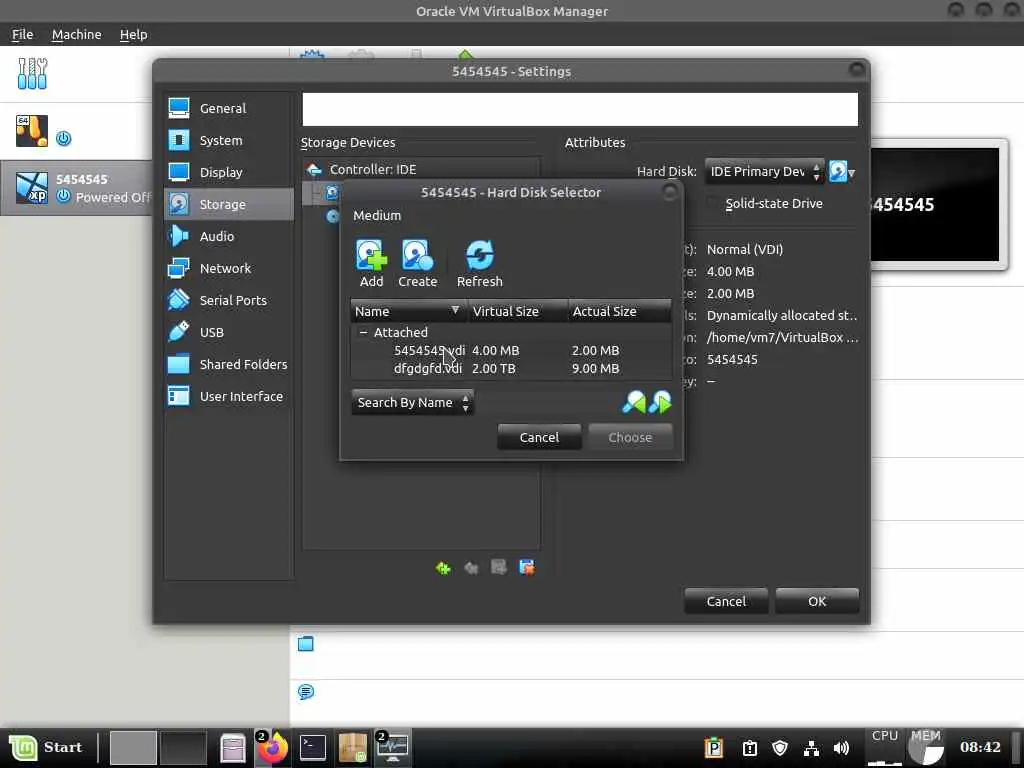1024x768 pixels.
Task: Click the Add disk image icon
Action: pyautogui.click(x=371, y=255)
